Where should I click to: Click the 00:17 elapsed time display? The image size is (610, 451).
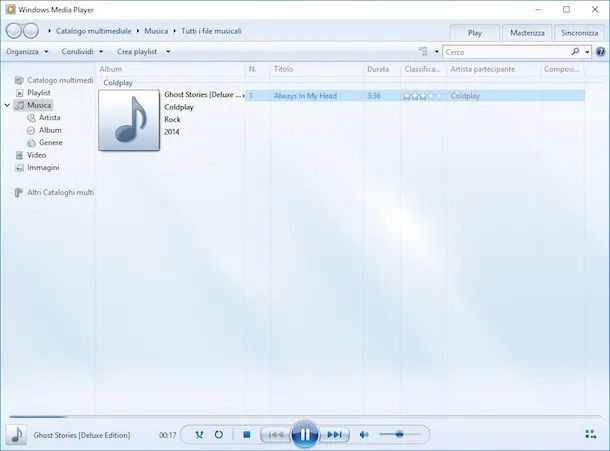(168, 435)
